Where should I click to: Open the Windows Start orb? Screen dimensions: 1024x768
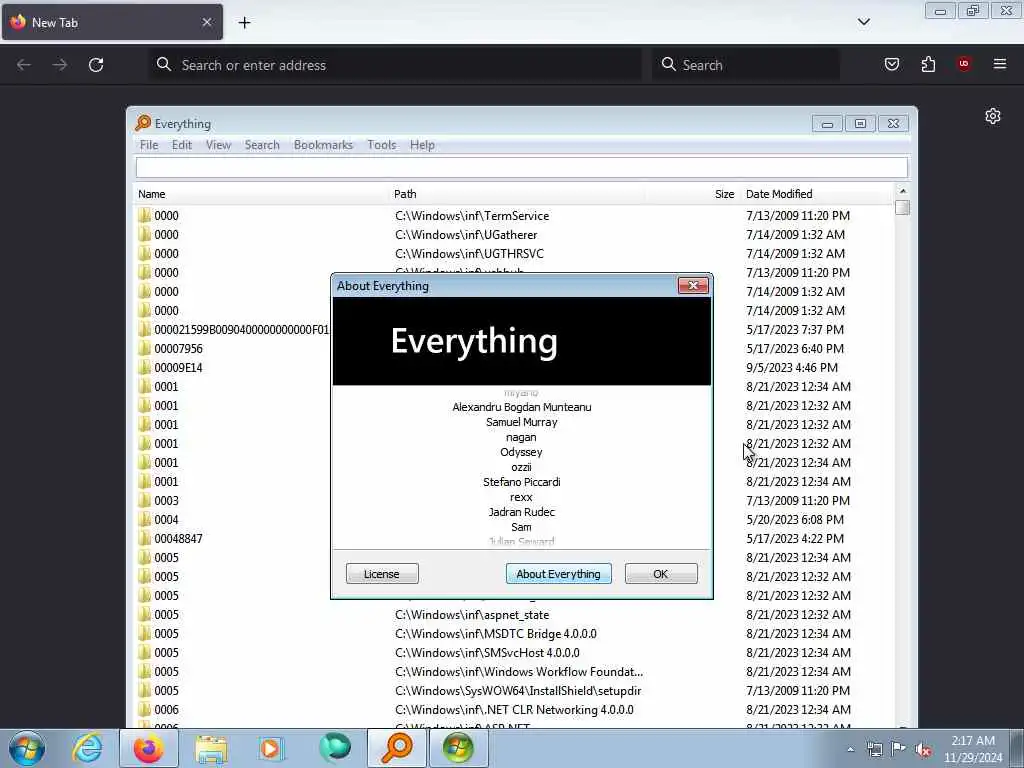click(x=27, y=748)
